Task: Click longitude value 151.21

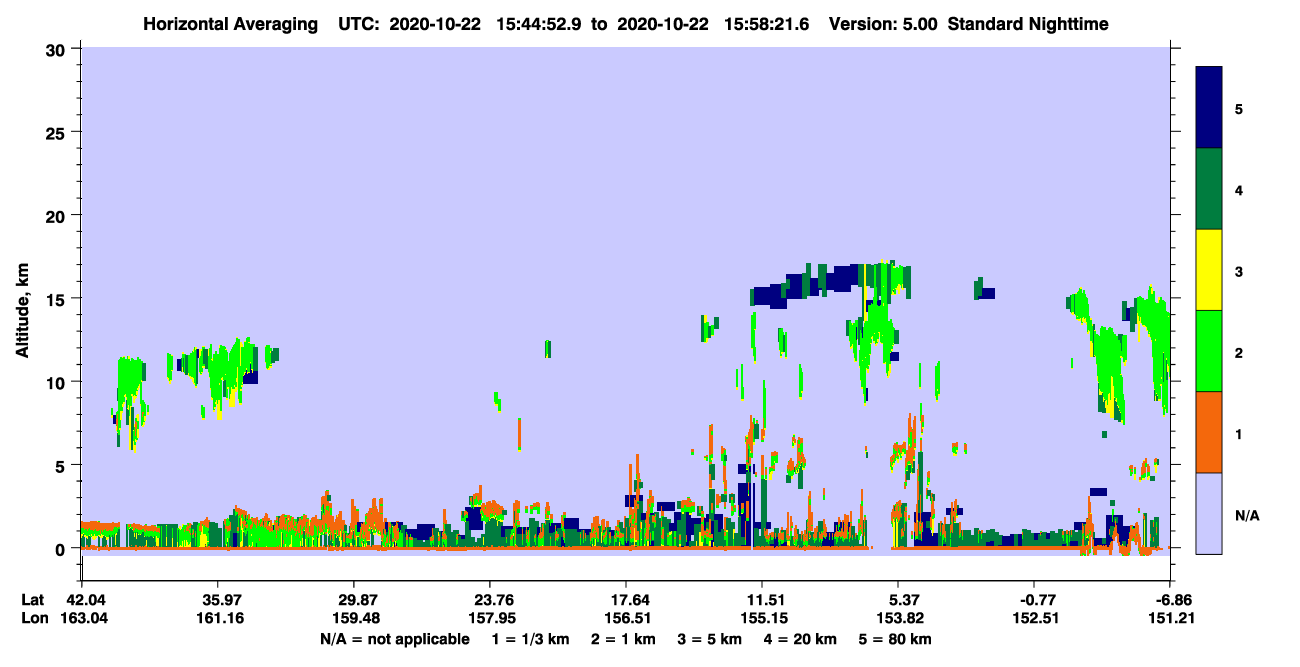Action: tap(1170, 618)
